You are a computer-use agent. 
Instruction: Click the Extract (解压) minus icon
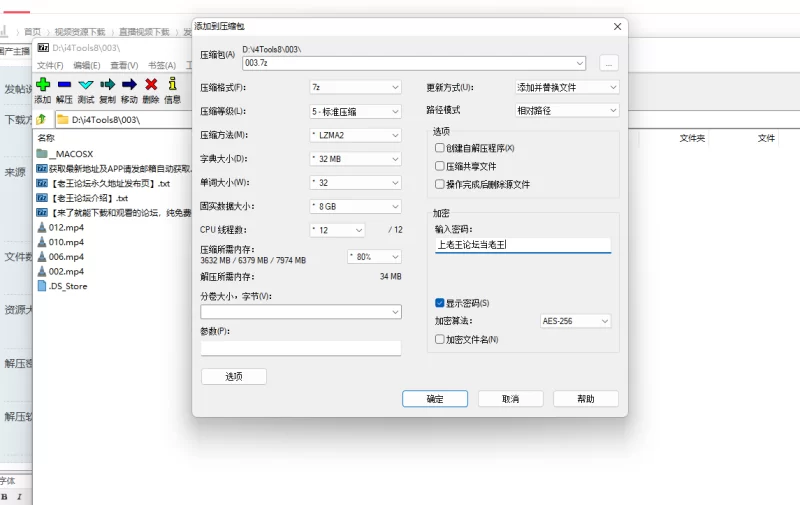click(64, 84)
